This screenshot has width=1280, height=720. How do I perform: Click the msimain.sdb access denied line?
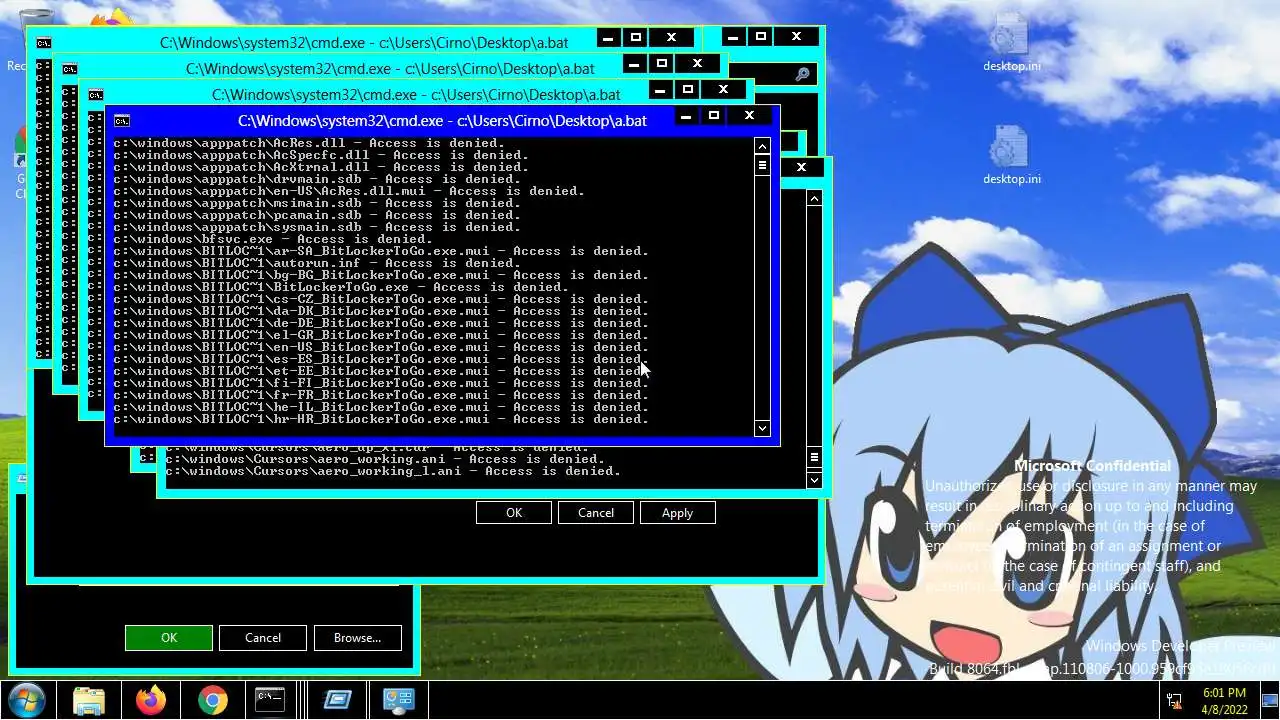click(x=317, y=203)
